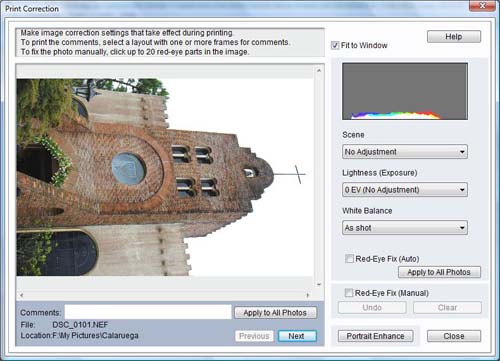The image size is (500, 361).
Task: Click the Previous button
Action: [x=254, y=336]
